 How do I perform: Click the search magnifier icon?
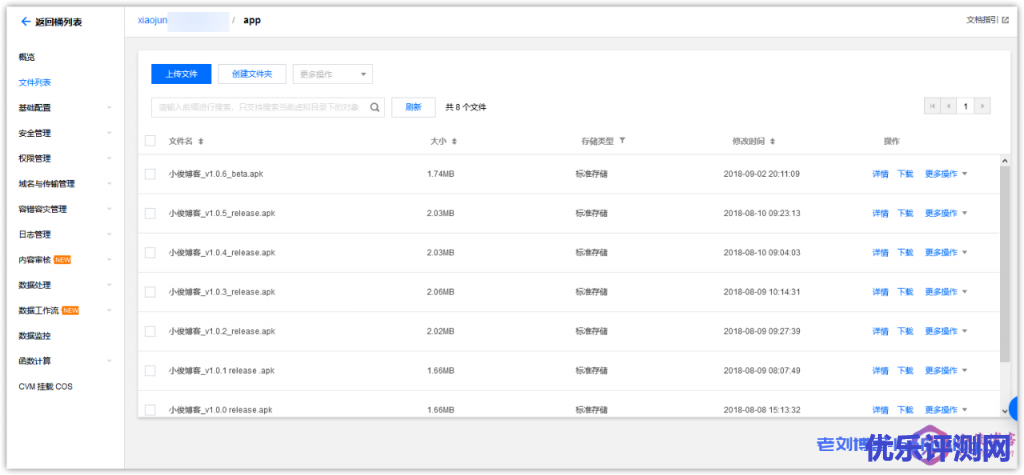click(x=375, y=107)
